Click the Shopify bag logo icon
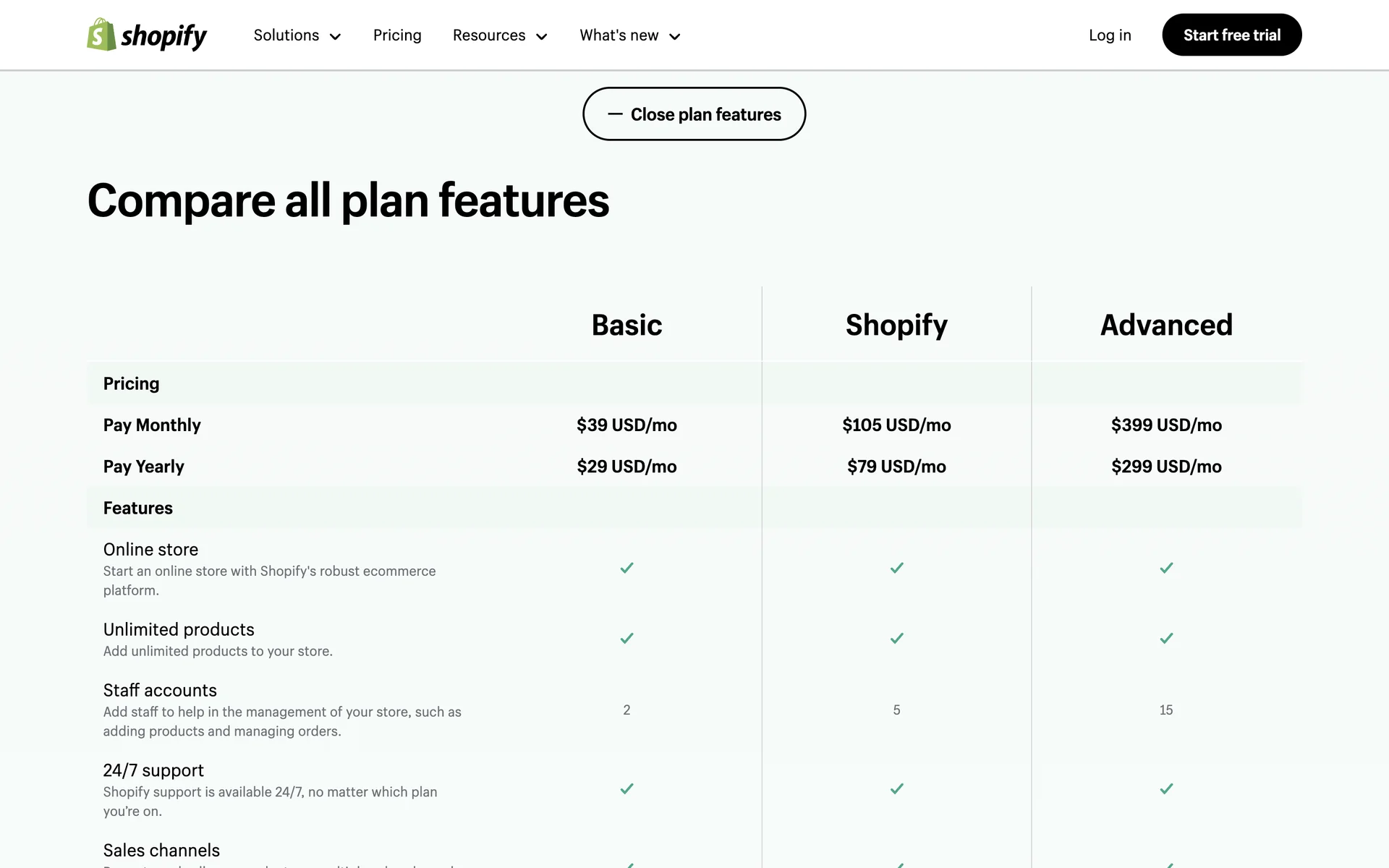1389x868 pixels. point(101,35)
